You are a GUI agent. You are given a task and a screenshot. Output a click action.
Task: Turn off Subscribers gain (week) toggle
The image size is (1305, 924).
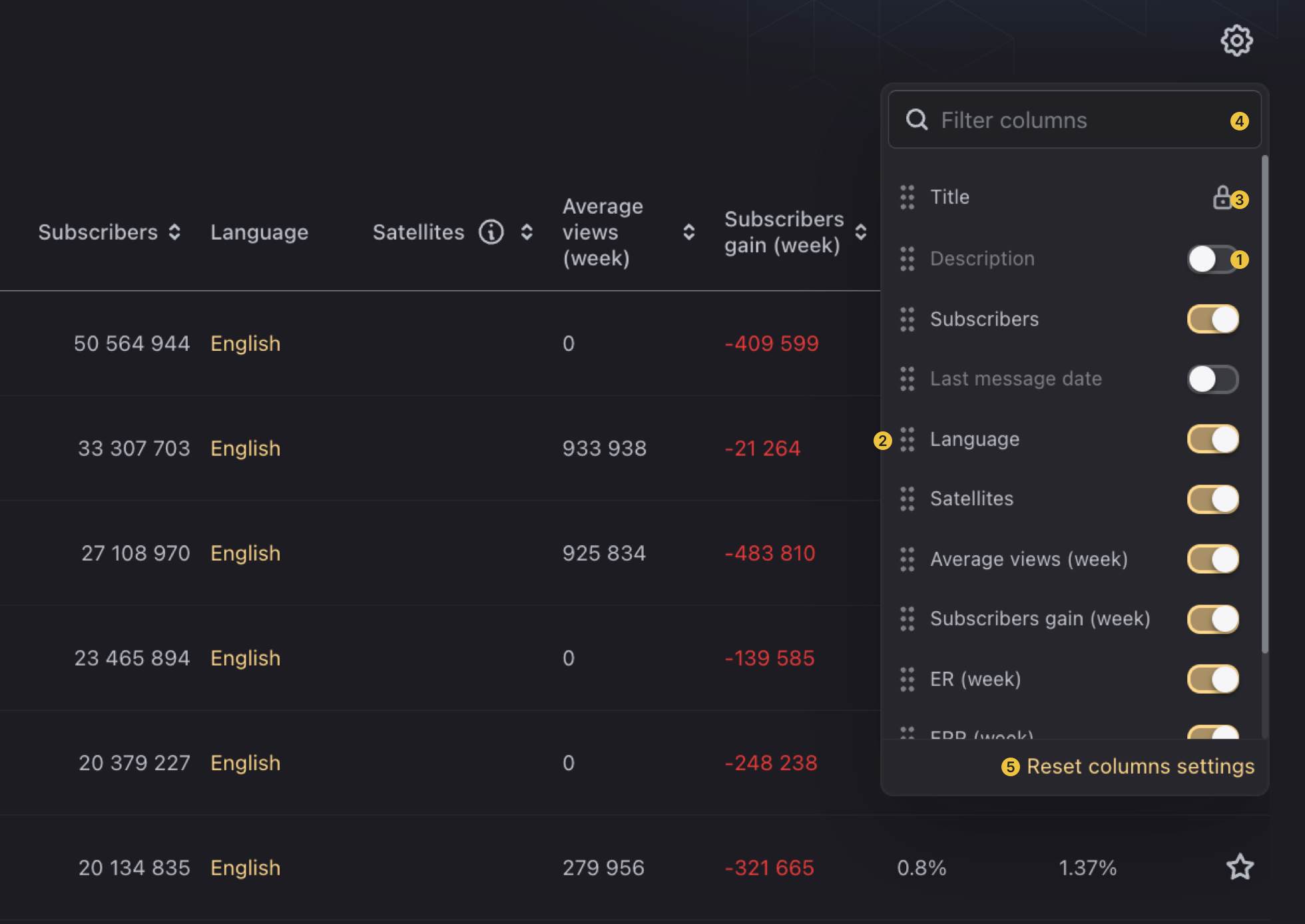pos(1213,618)
